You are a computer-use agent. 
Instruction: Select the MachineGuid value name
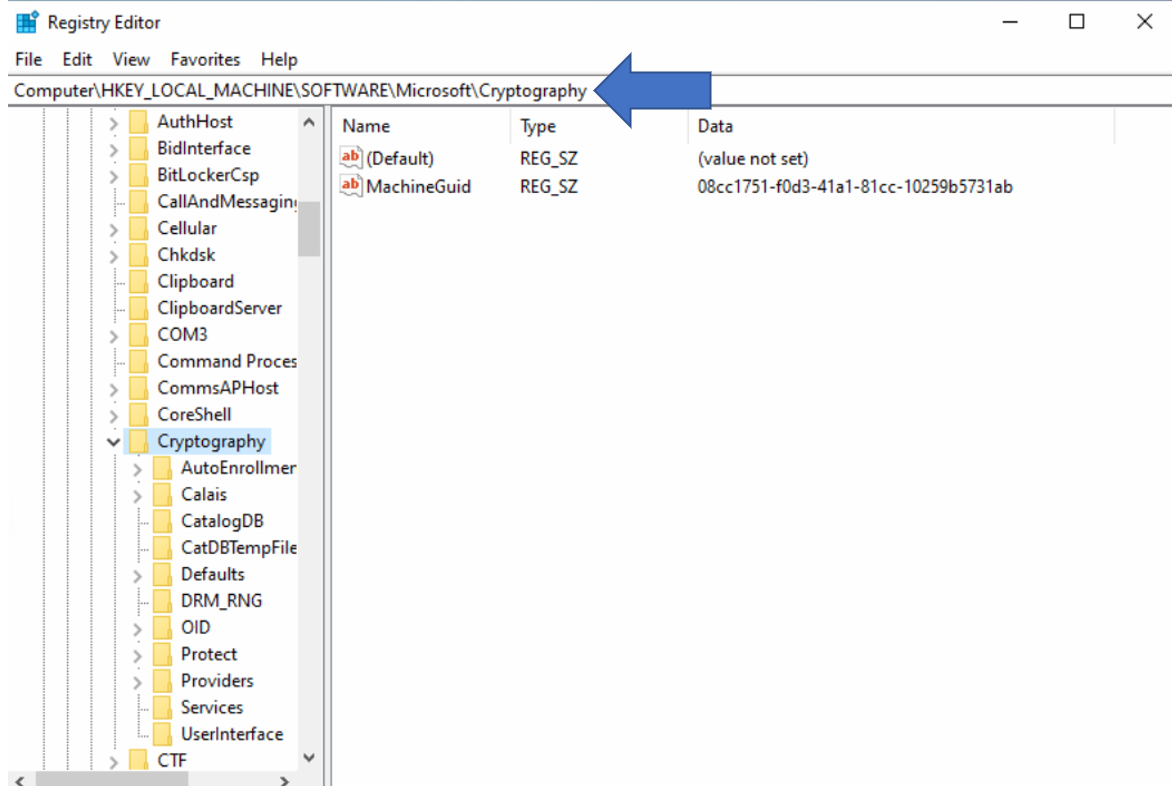(419, 186)
